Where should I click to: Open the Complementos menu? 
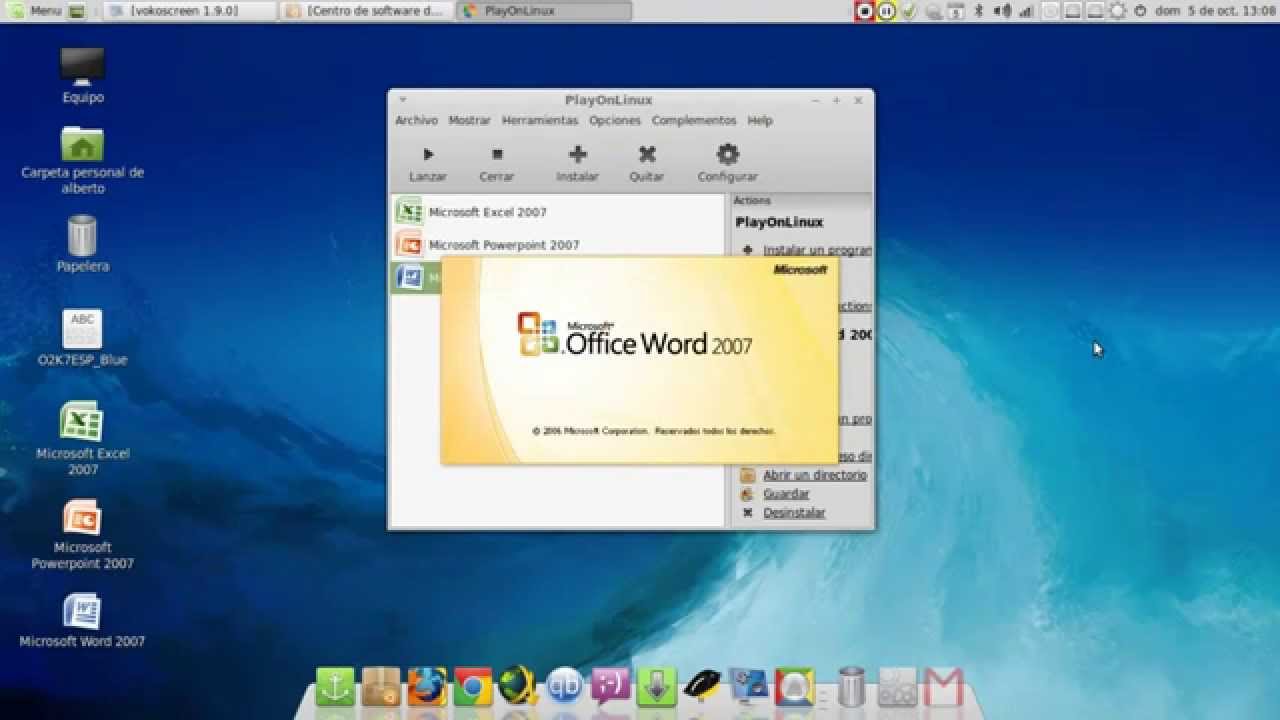point(694,120)
